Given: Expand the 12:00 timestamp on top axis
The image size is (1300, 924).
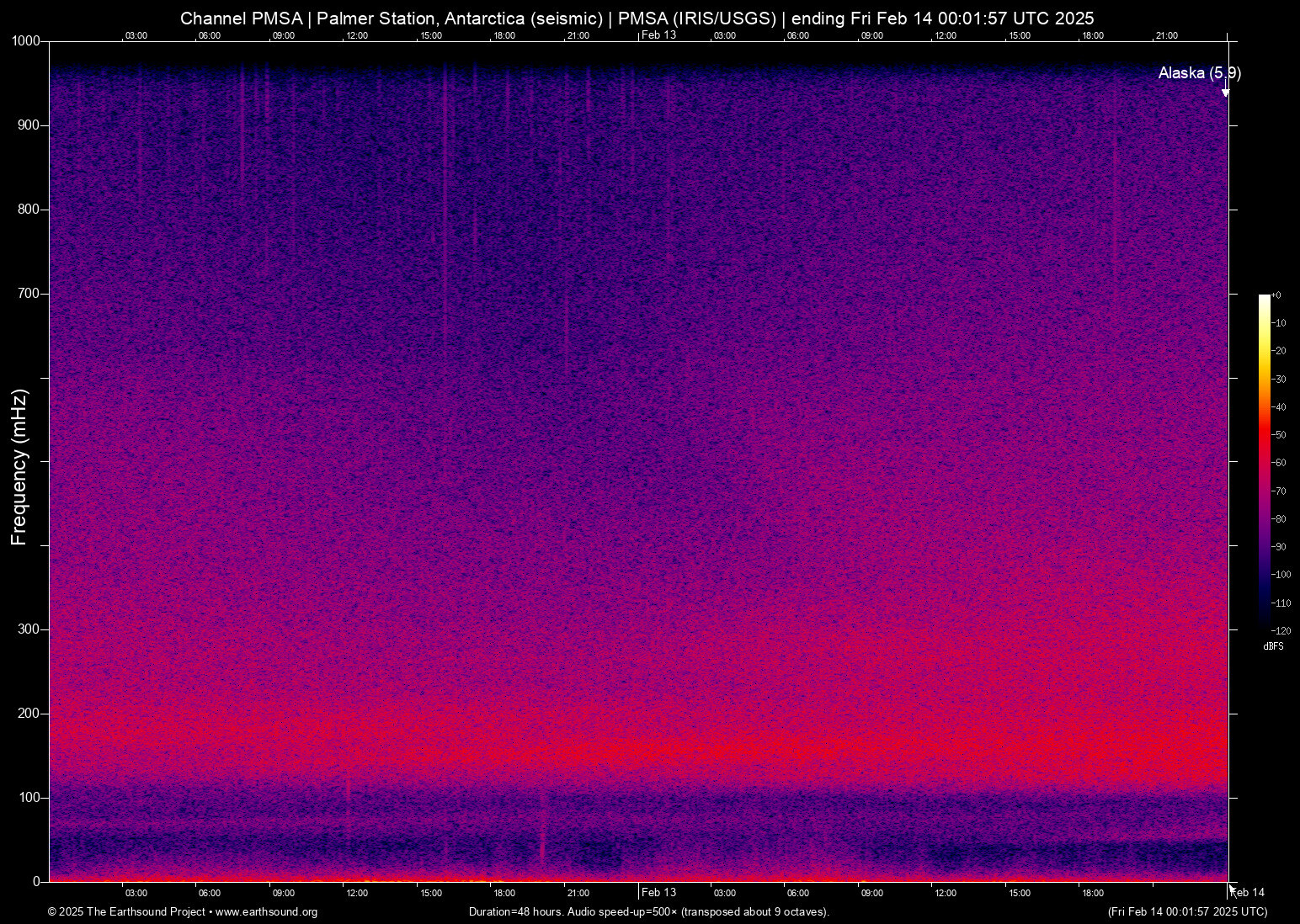Looking at the screenshot, I should pos(356,36).
